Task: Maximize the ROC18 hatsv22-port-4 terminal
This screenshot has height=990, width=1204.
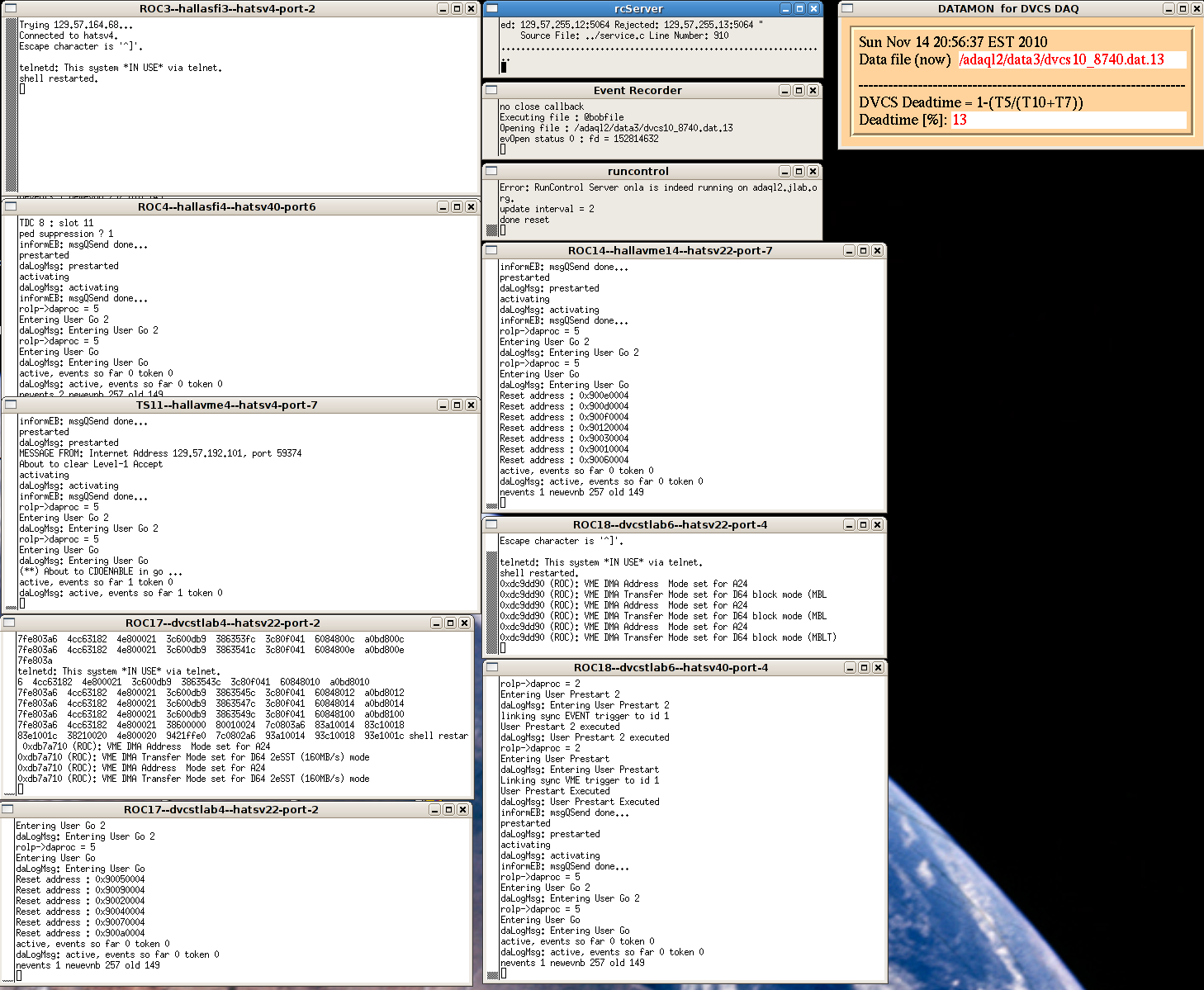Action: tap(863, 524)
